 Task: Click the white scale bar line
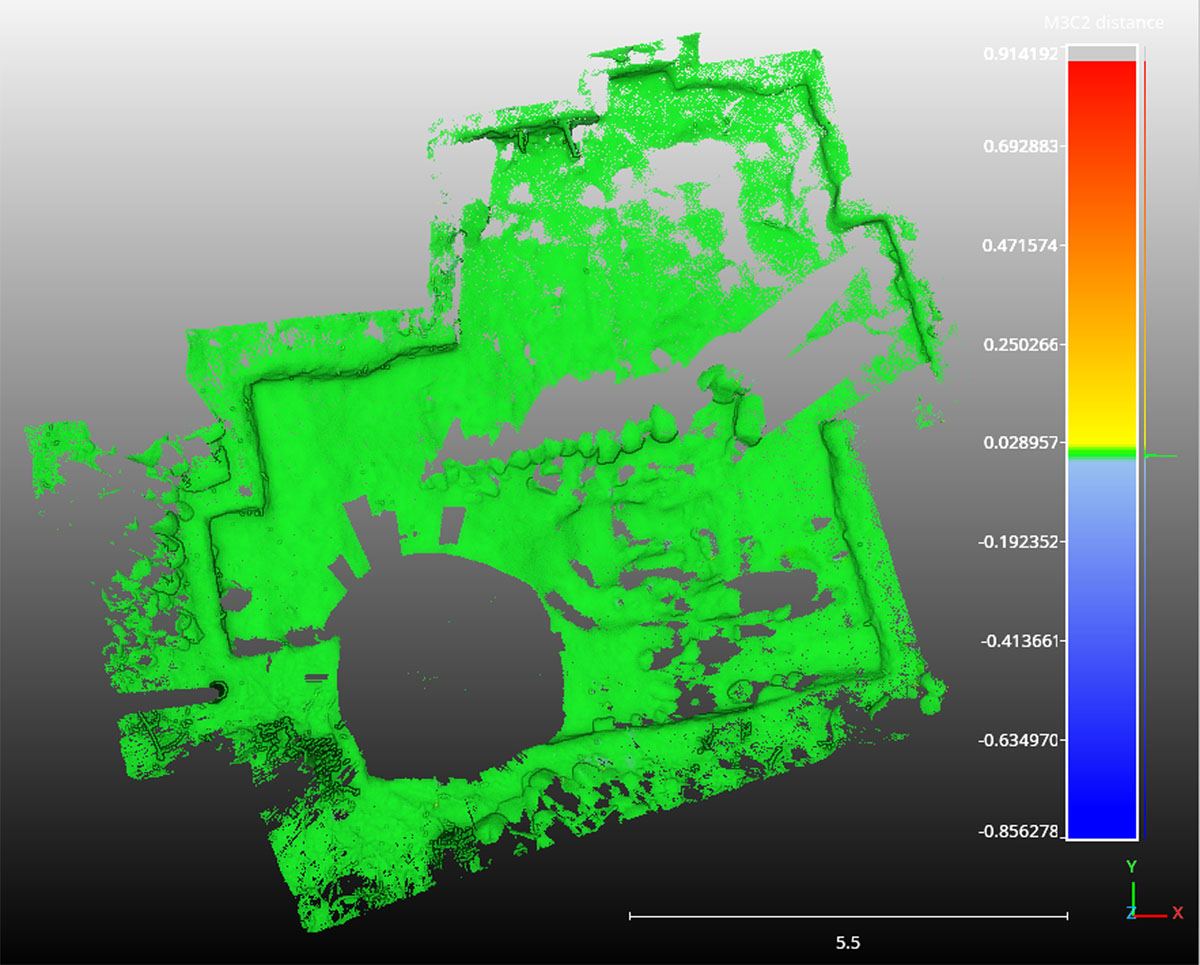point(848,915)
